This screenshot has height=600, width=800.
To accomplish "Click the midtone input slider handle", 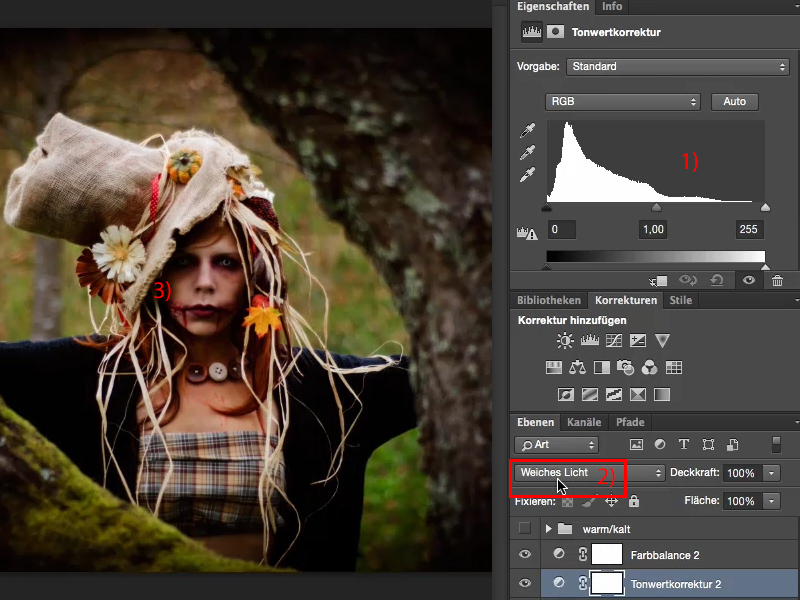I will click(x=656, y=207).
